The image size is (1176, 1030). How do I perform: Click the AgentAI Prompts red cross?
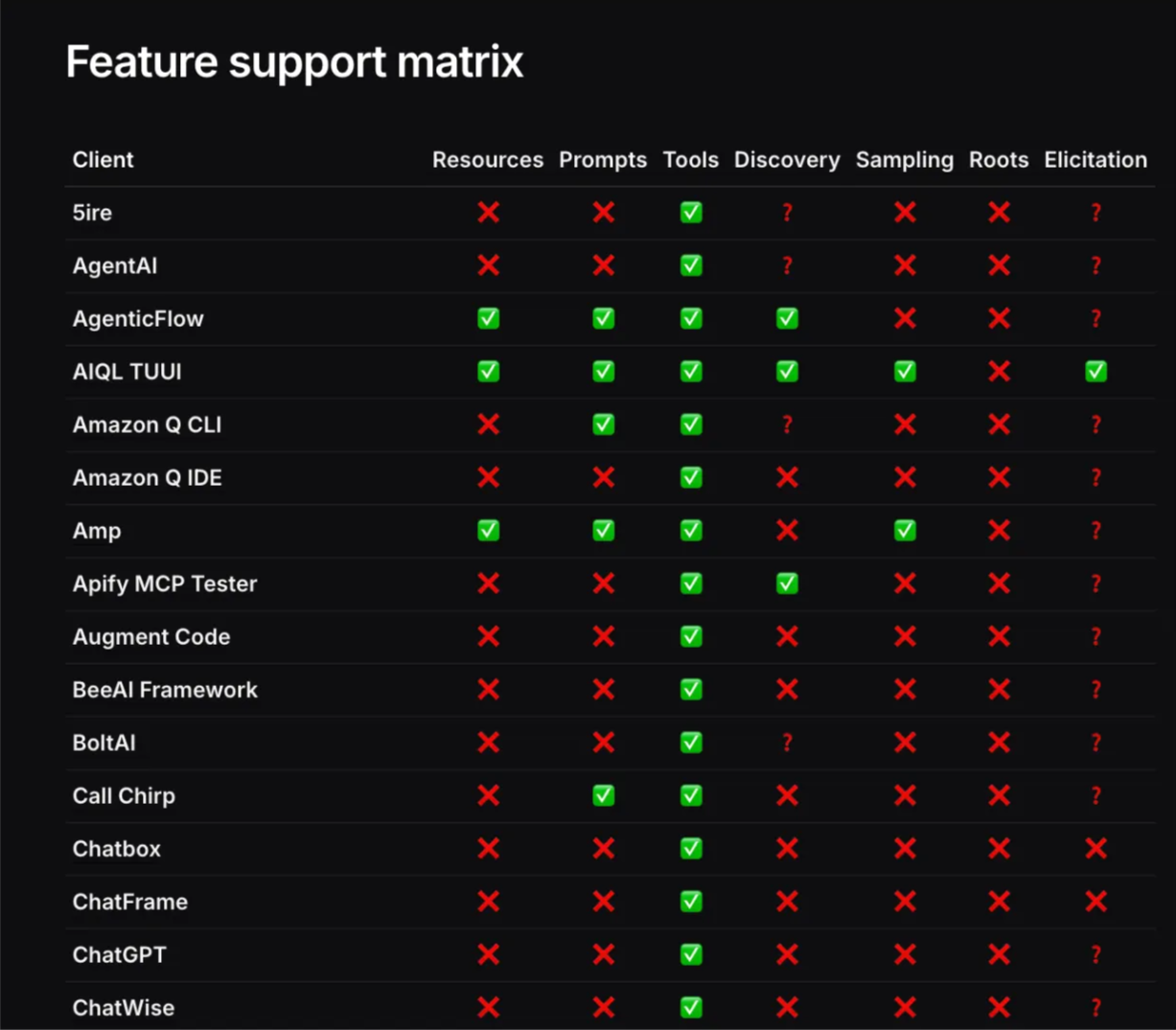603,265
